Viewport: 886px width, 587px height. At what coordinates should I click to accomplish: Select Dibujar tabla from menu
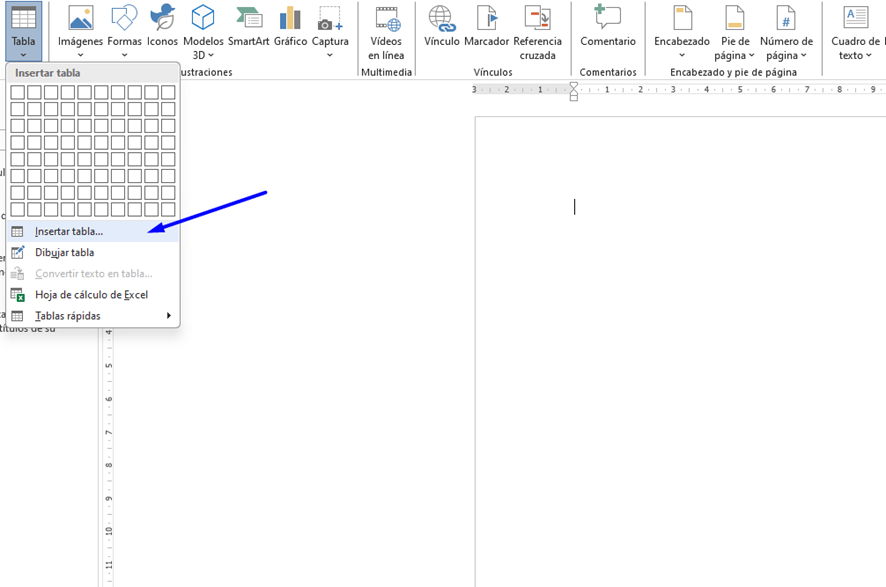click(65, 253)
